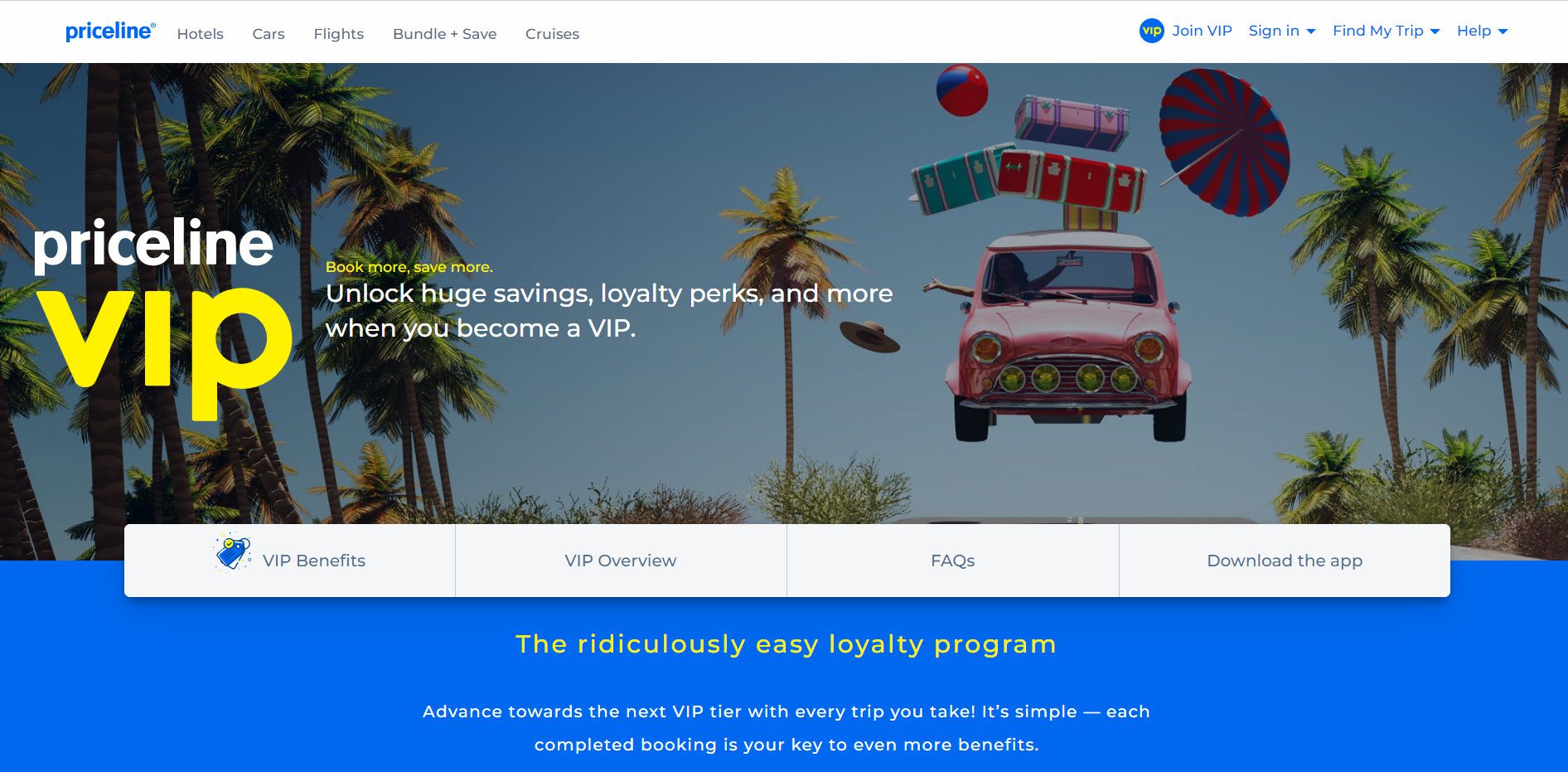Click the price tag icon beside VIP Benefits
Image resolution: width=1568 pixels, height=772 pixels.
[x=233, y=552]
